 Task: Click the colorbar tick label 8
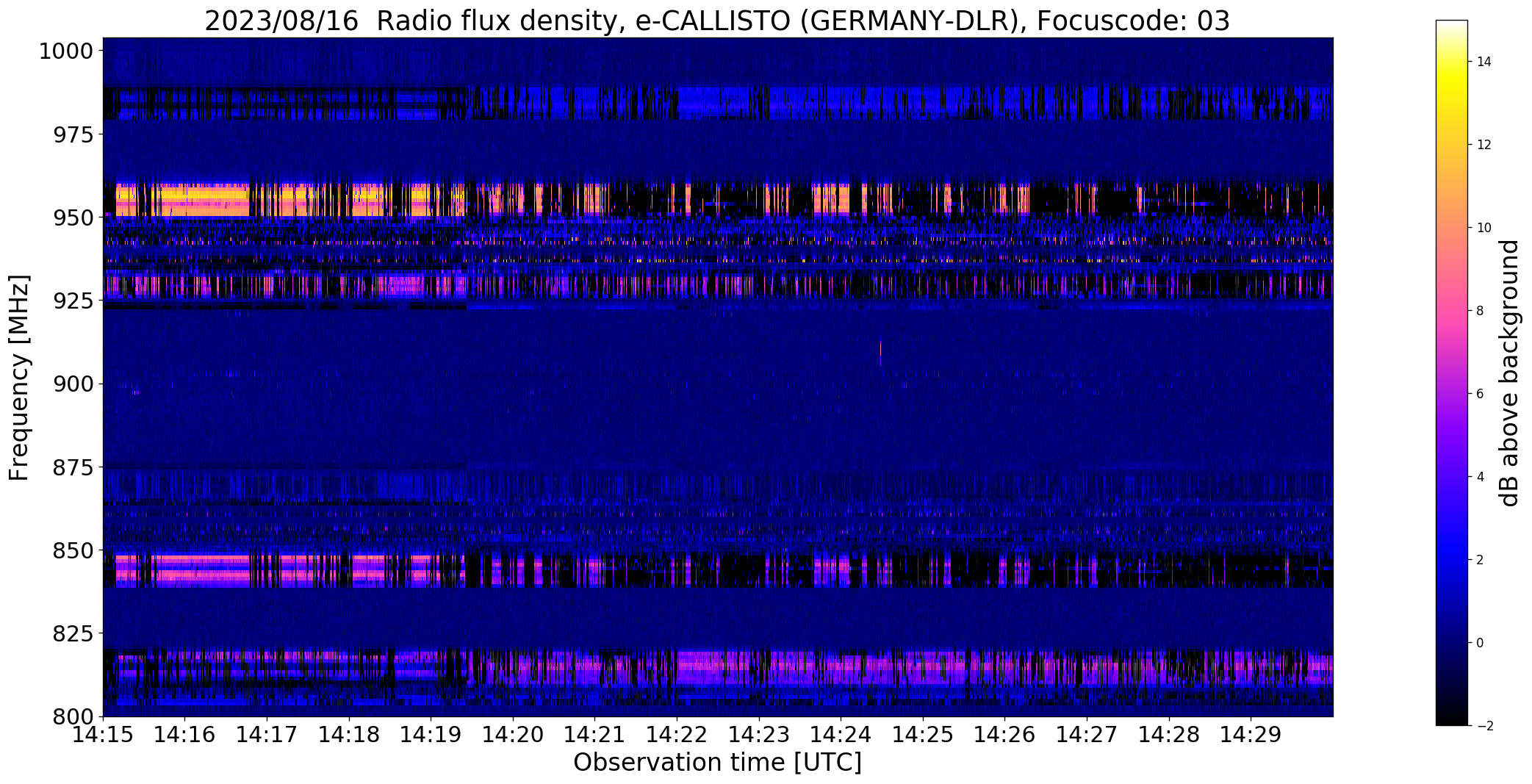[x=1481, y=311]
